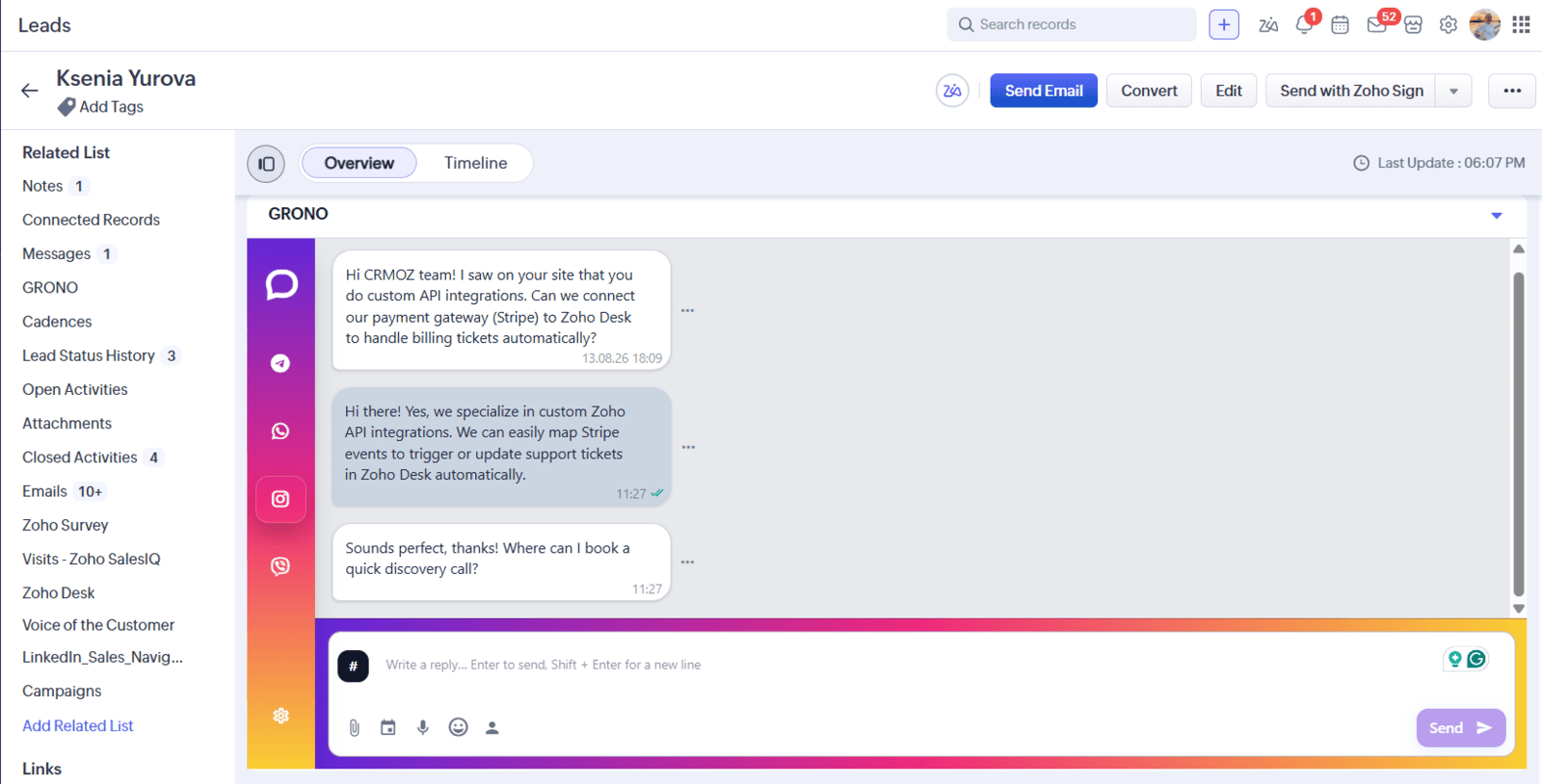
Task: Send the reply with the Send button
Action: (1461, 728)
